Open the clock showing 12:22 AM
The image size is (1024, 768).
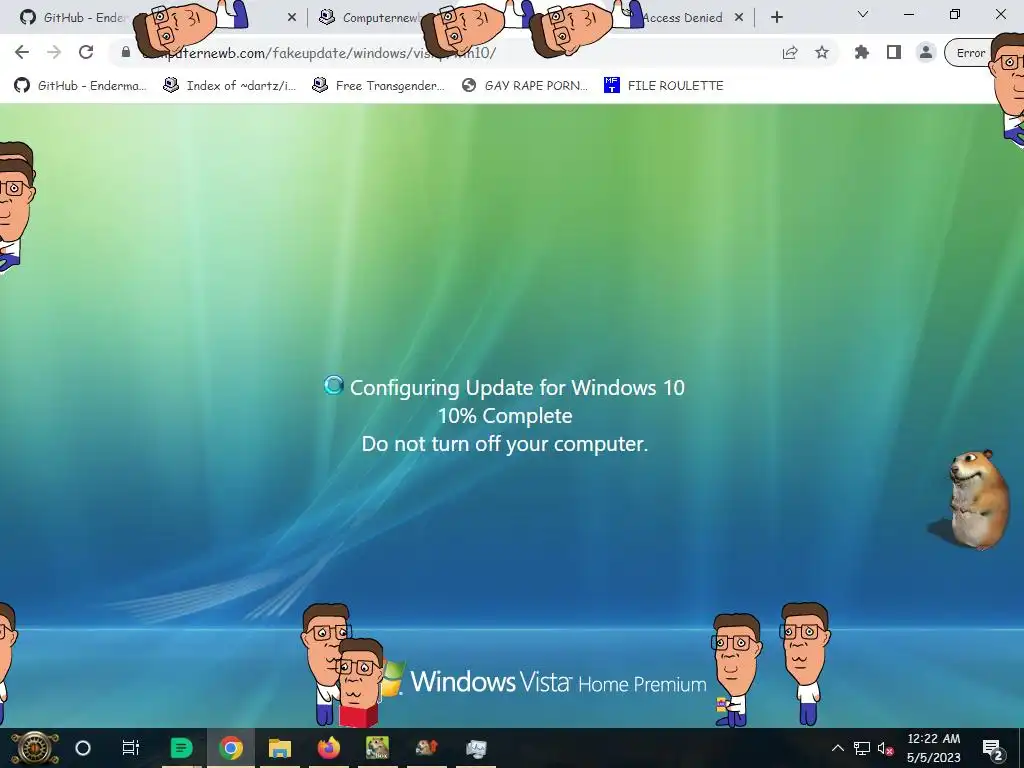(x=933, y=748)
